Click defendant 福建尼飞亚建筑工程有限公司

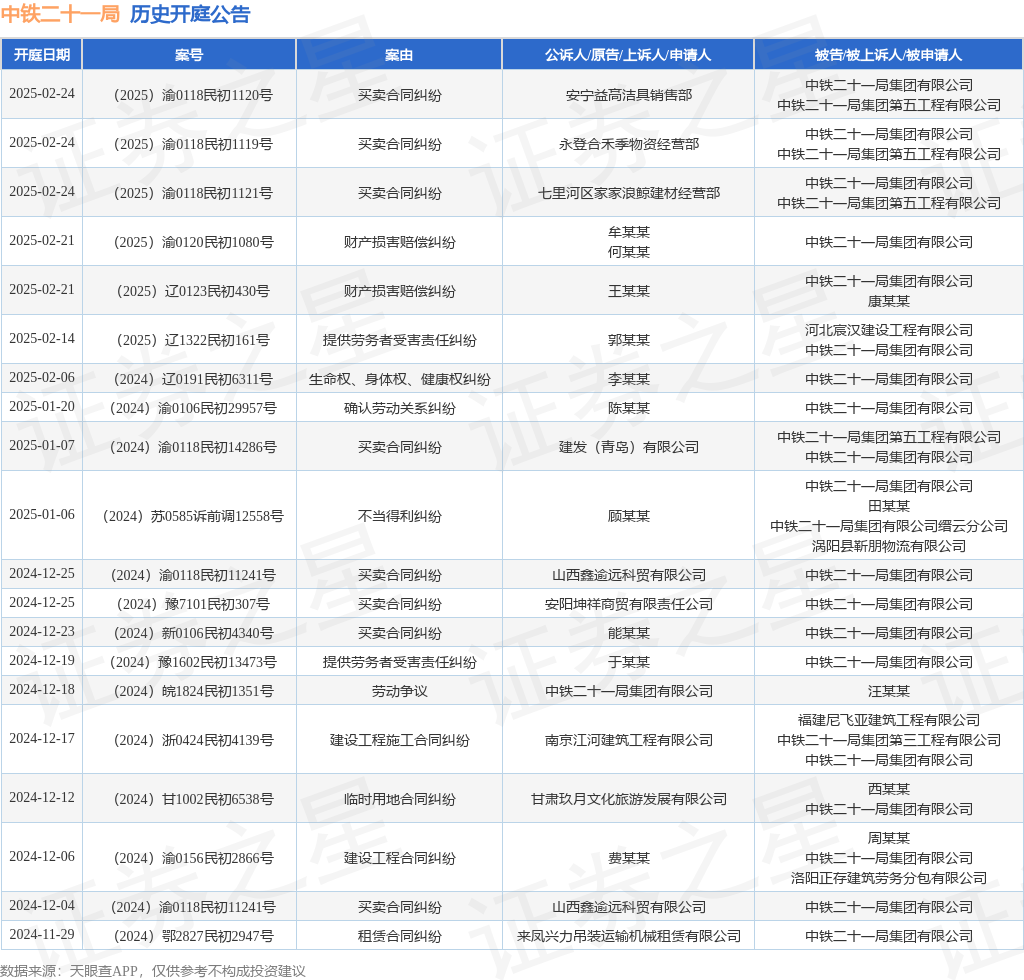(889, 719)
